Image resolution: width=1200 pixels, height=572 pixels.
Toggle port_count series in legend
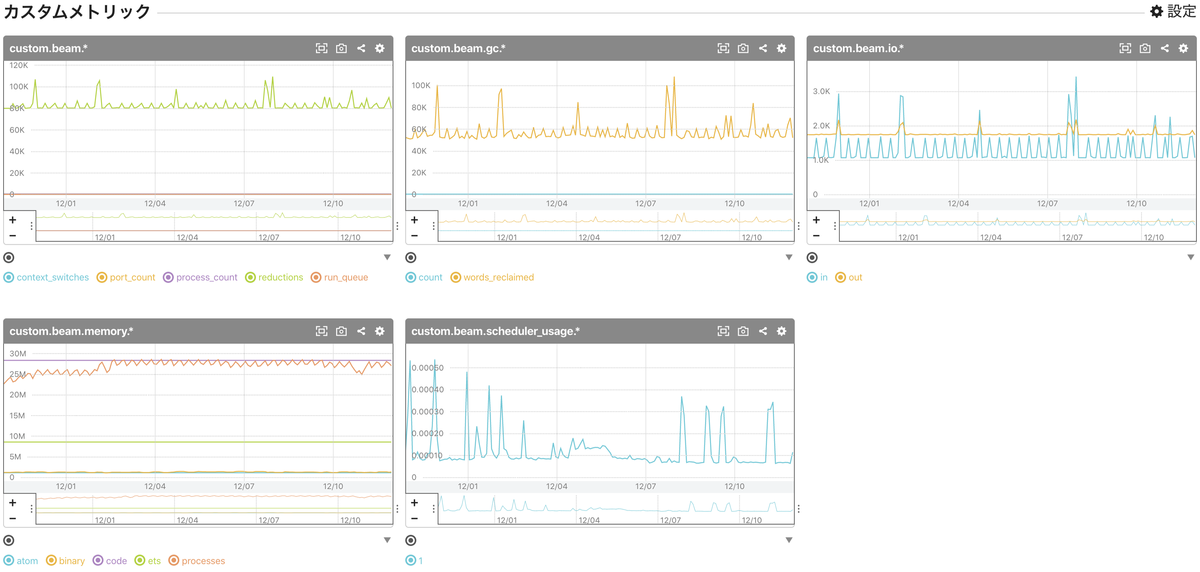126,277
